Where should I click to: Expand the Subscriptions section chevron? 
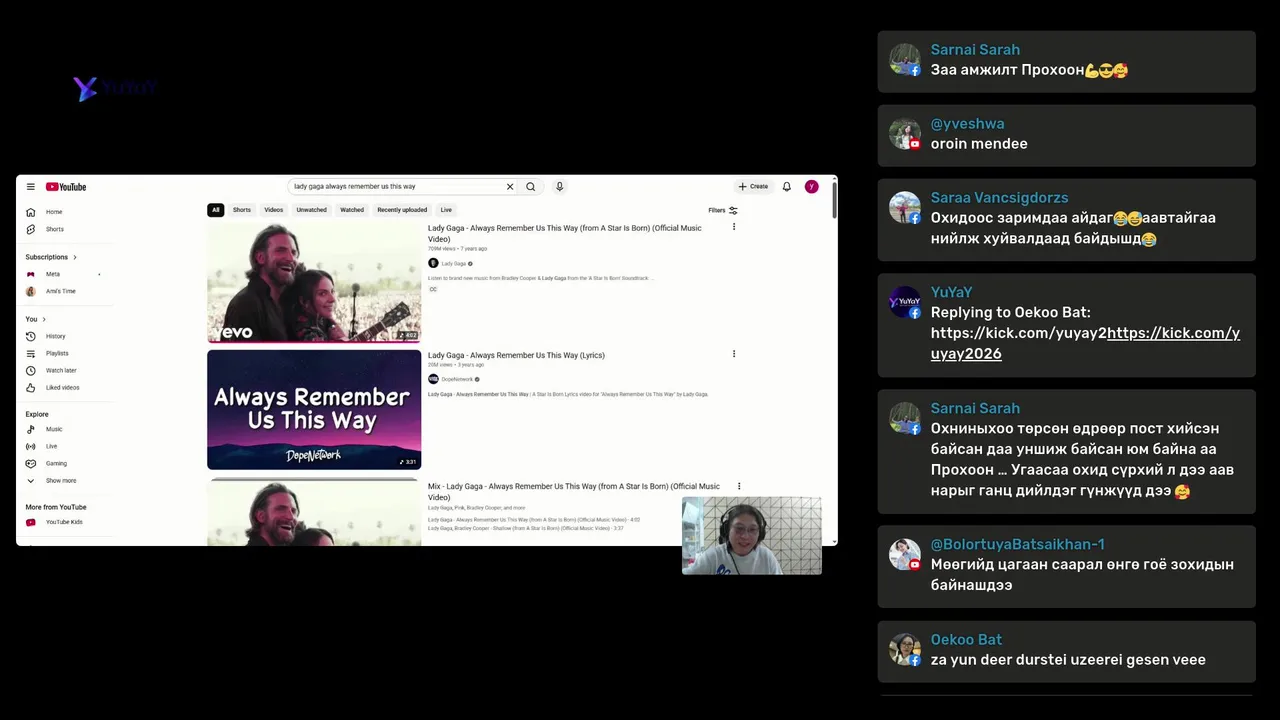point(74,257)
